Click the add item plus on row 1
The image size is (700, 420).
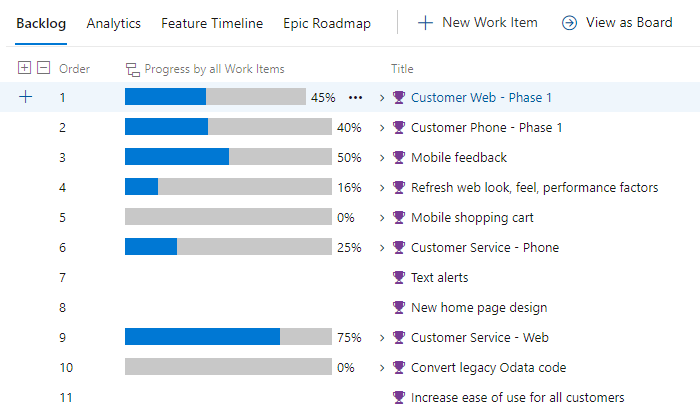25,97
